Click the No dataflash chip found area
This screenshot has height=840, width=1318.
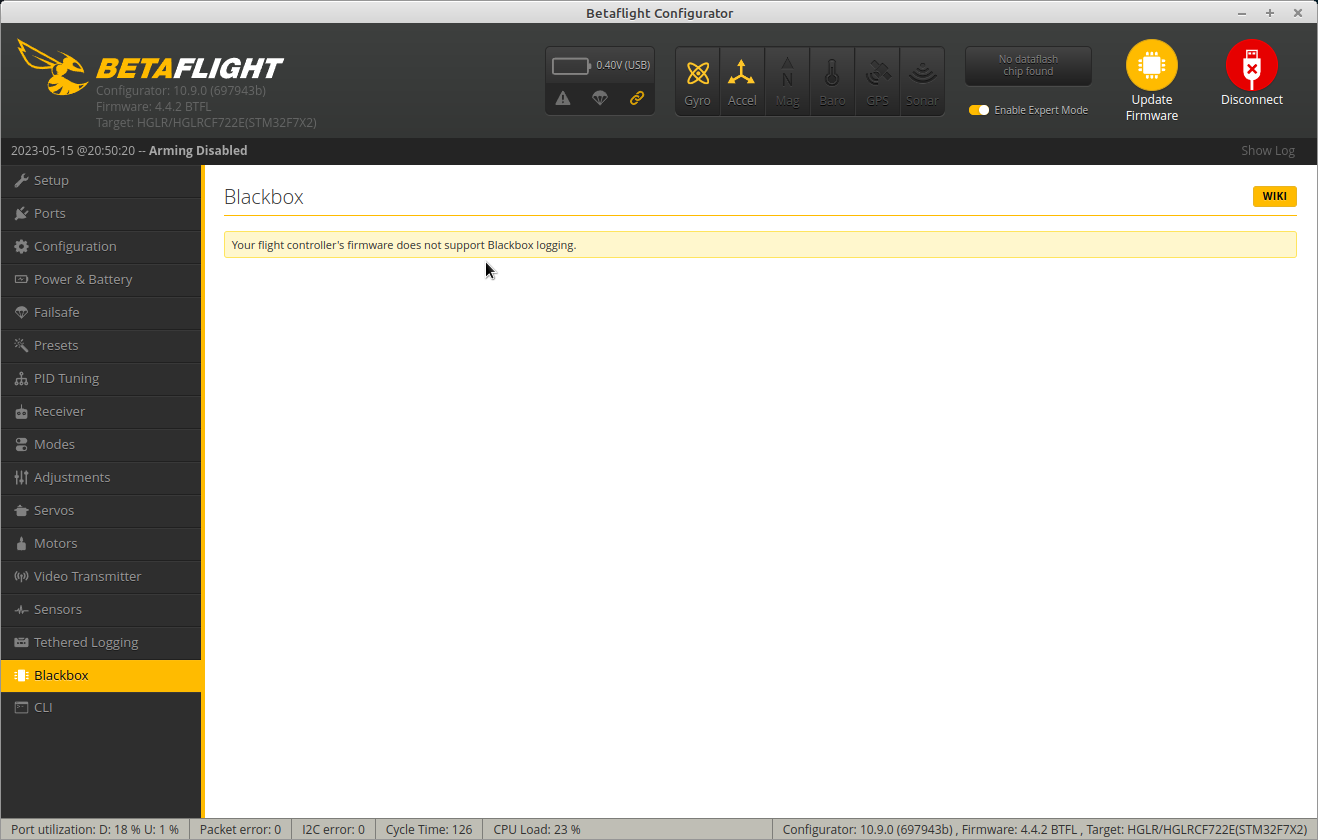pos(1028,65)
